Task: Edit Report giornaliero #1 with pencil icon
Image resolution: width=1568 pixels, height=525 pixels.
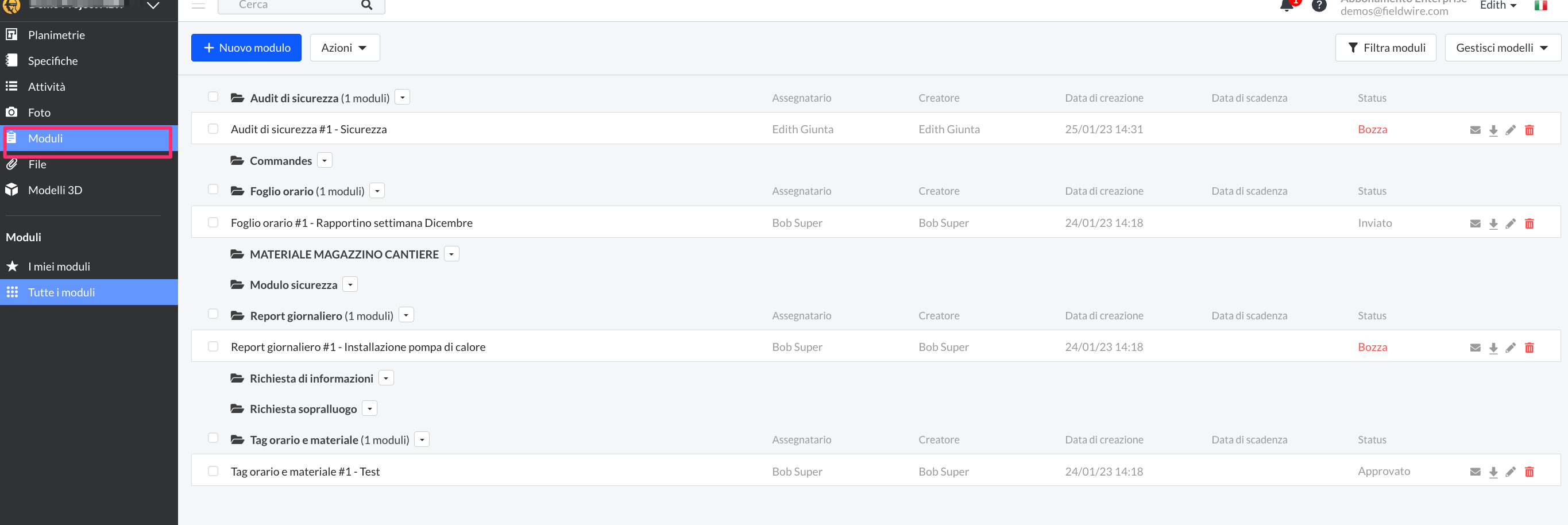Action: [1511, 348]
